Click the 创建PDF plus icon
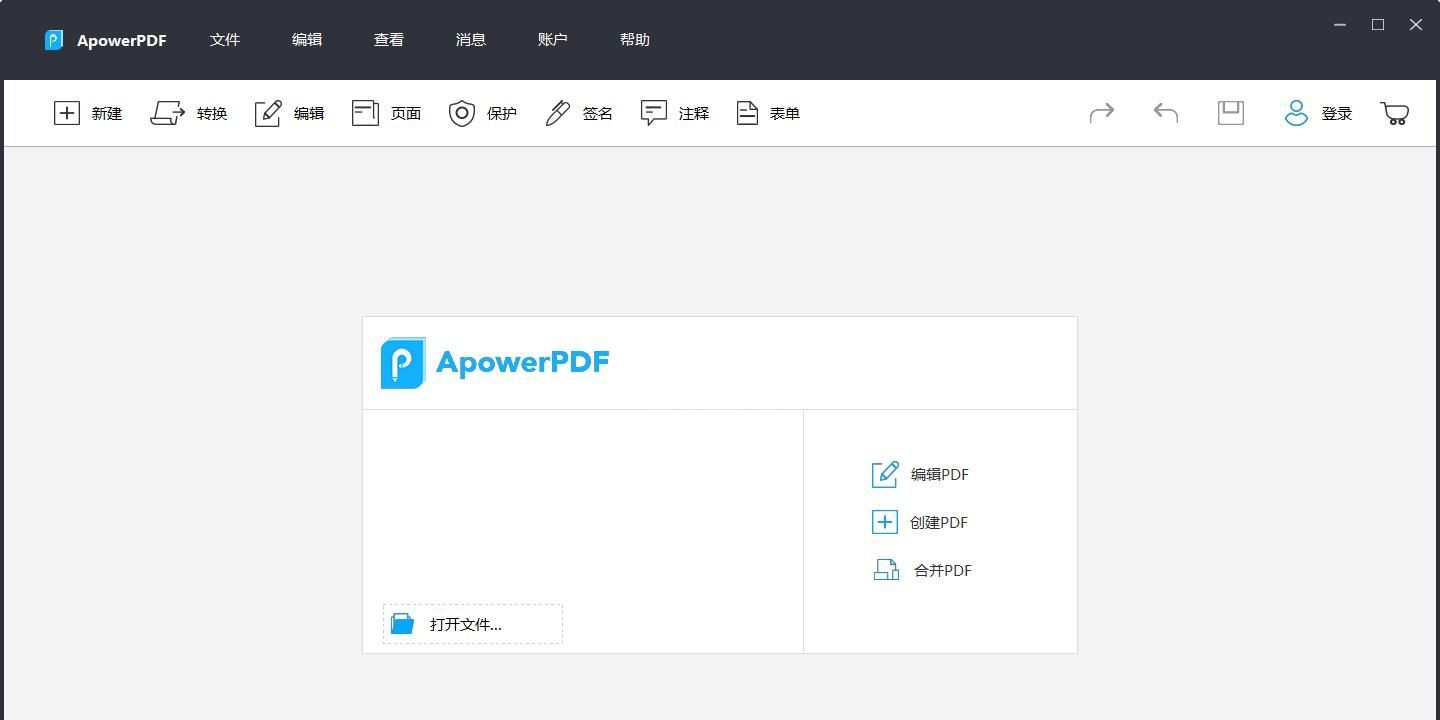 tap(885, 522)
